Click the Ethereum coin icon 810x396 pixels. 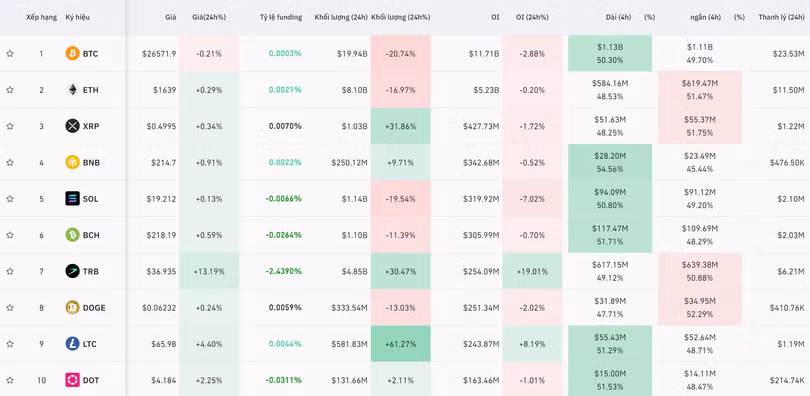coord(72,90)
